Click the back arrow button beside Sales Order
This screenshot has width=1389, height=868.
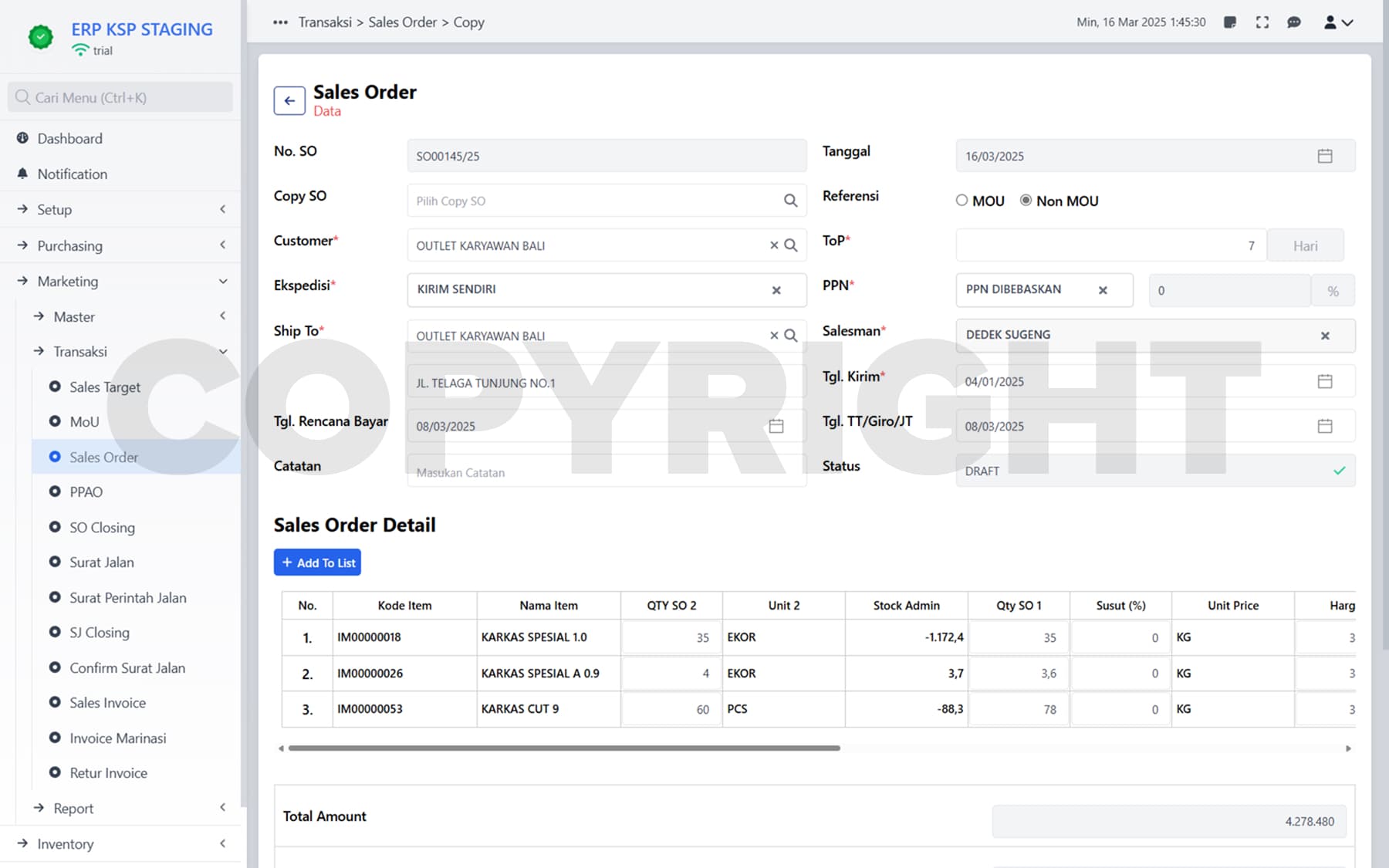click(289, 101)
